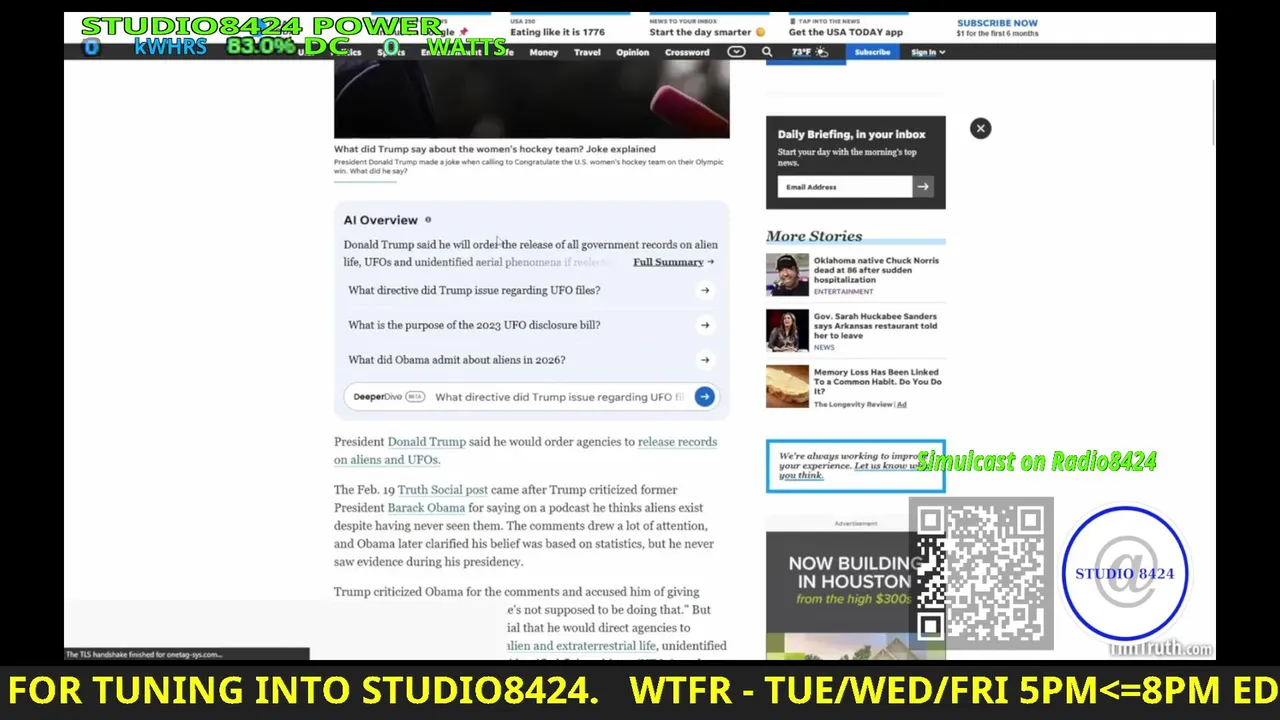This screenshot has height=720, width=1280.
Task: Submit the DeeperDive query with blue arrow
Action: click(x=704, y=397)
